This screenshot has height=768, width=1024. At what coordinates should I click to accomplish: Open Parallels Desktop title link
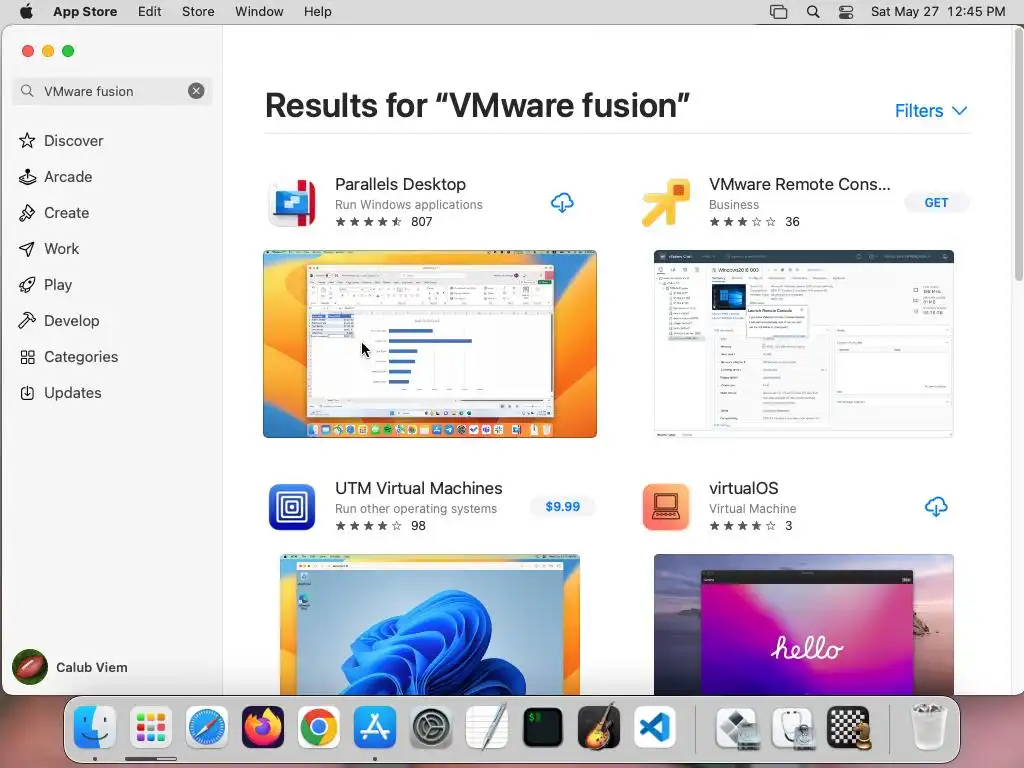pos(400,184)
